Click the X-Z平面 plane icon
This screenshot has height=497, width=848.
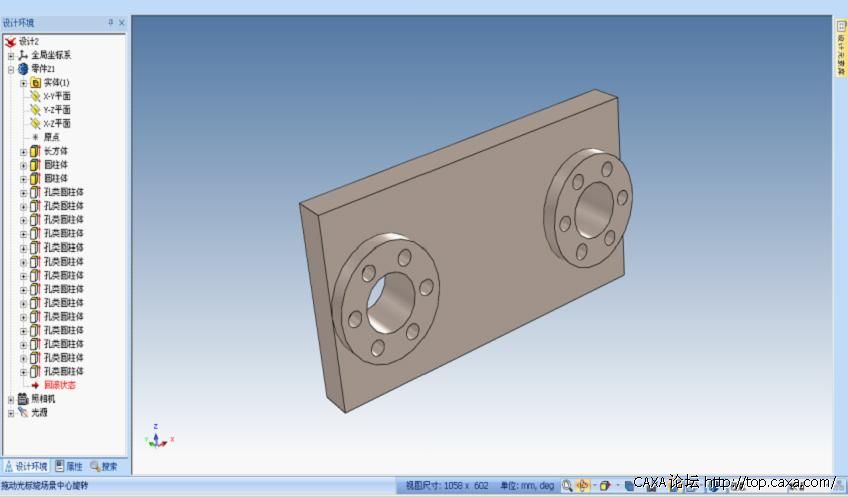click(x=36, y=123)
